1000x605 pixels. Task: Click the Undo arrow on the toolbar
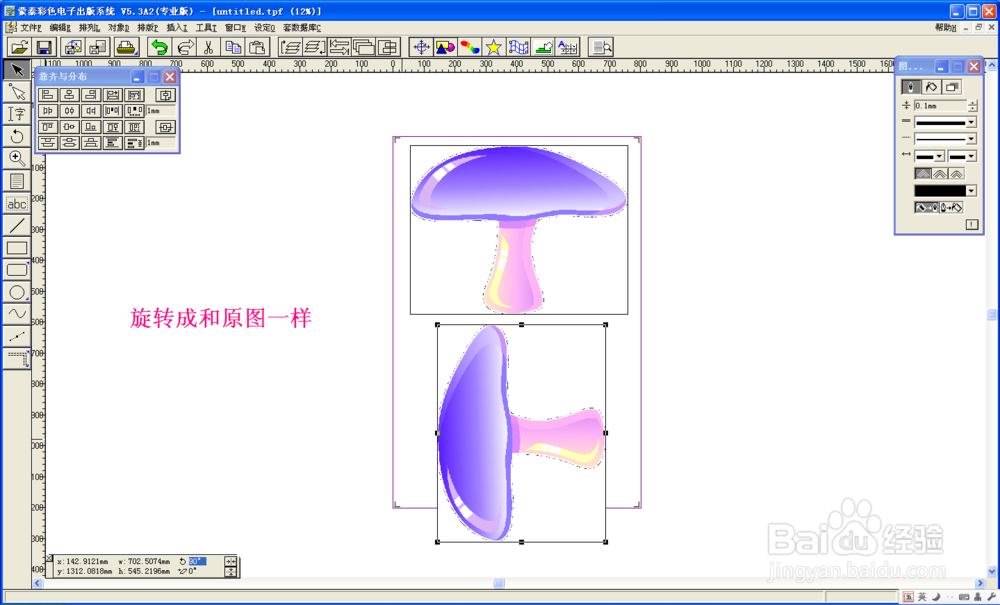pyautogui.click(x=159, y=46)
